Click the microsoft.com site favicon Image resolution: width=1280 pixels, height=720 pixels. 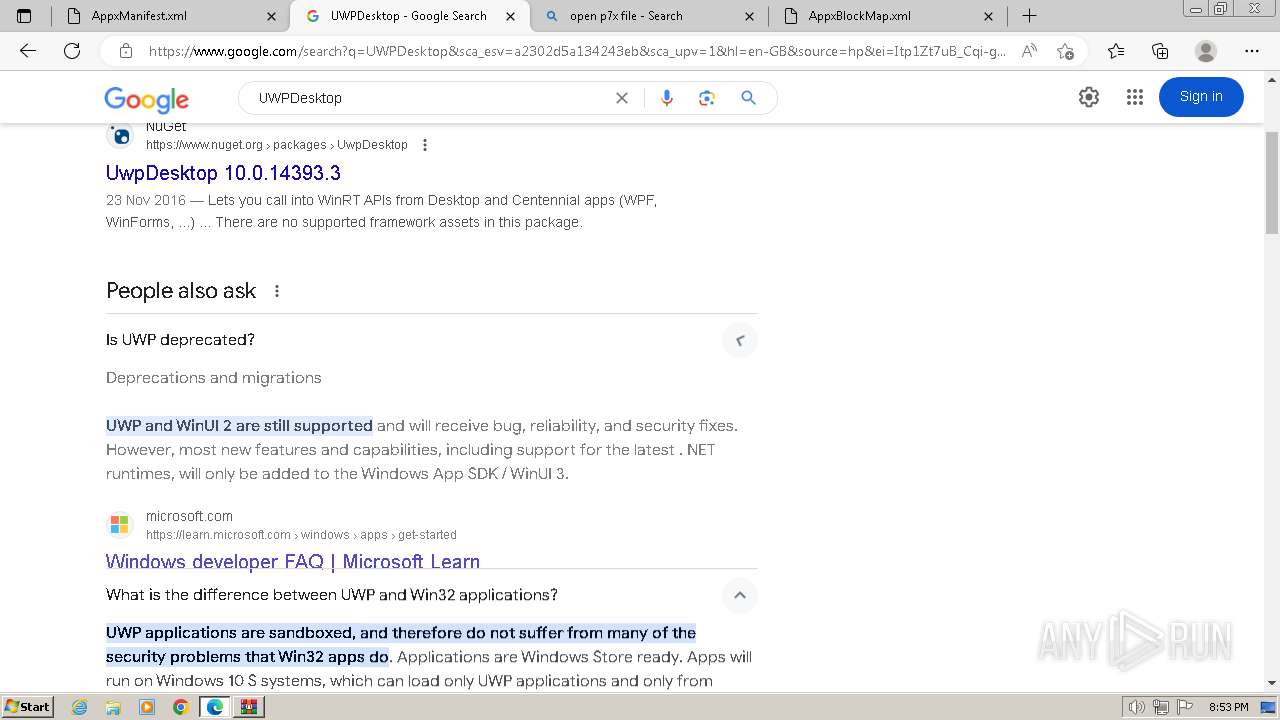(x=120, y=524)
